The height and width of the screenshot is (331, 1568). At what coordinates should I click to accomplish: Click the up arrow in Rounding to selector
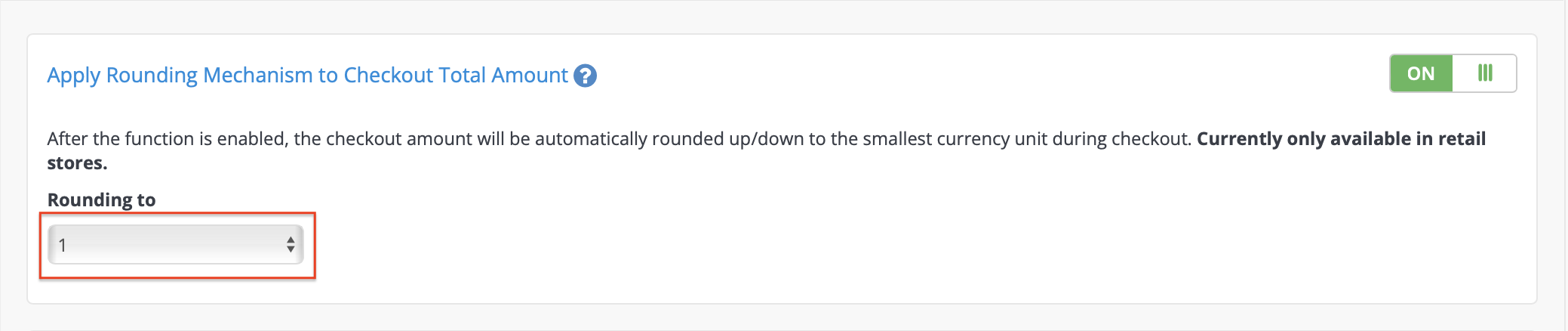(291, 240)
